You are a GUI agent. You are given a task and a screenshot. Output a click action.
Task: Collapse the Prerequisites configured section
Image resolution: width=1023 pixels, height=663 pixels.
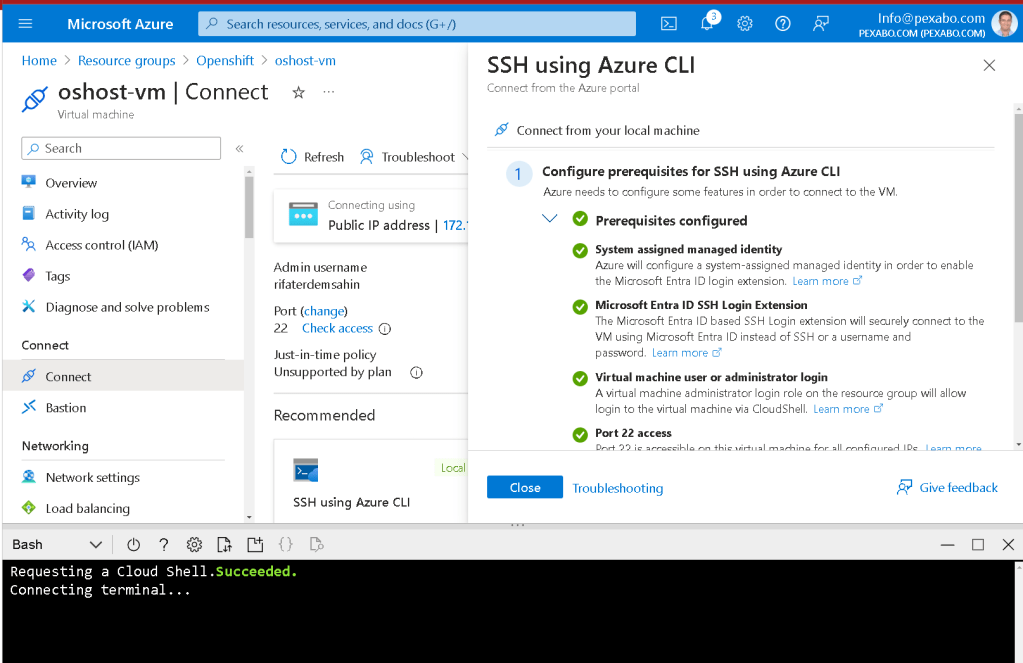[x=550, y=219]
